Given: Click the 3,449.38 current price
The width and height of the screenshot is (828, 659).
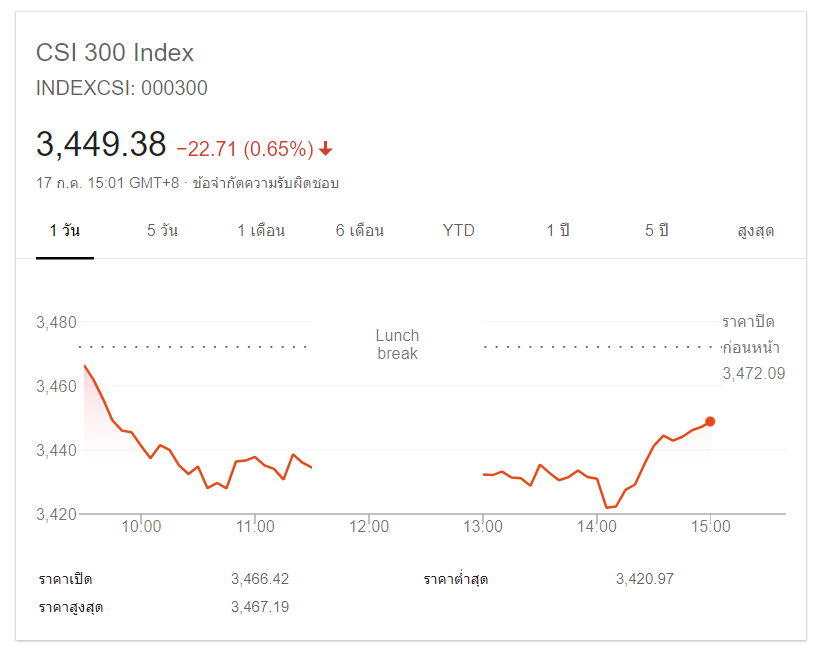Looking at the screenshot, I should [101, 145].
